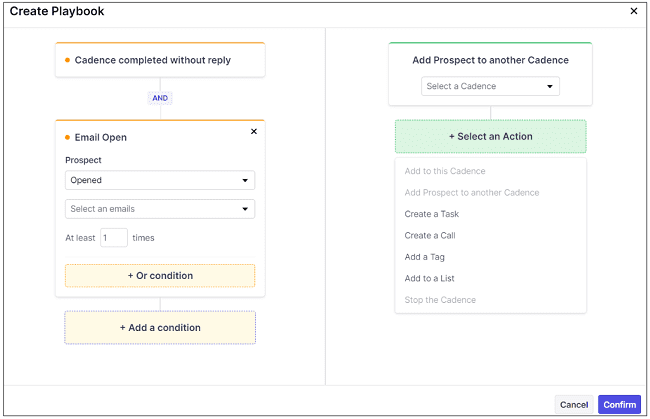
Task: Click '+ Add a condition' button
Action: tap(160, 327)
